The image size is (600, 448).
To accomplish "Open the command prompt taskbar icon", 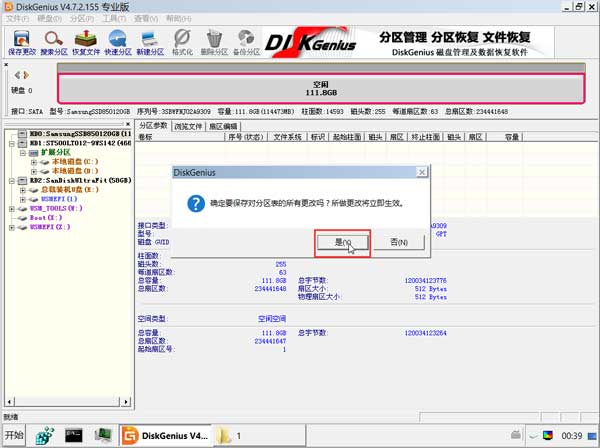I will [x=73, y=435].
